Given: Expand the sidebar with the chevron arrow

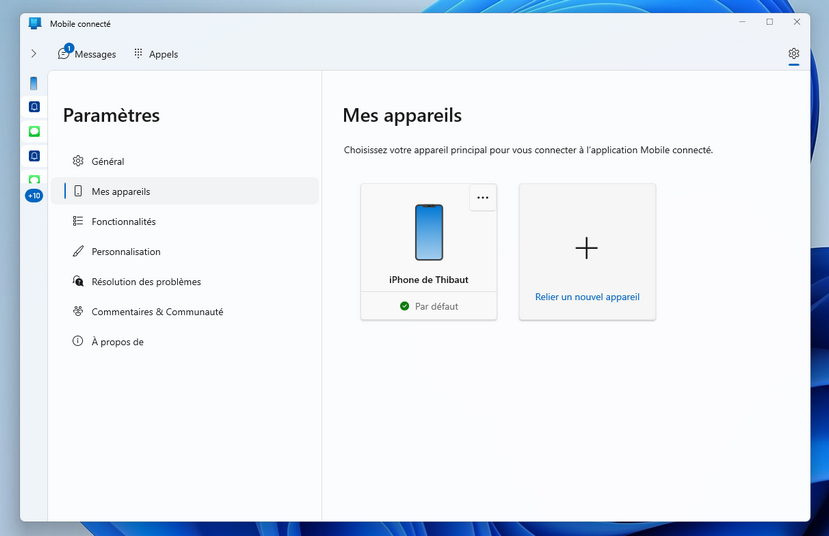Looking at the screenshot, I should coord(34,53).
